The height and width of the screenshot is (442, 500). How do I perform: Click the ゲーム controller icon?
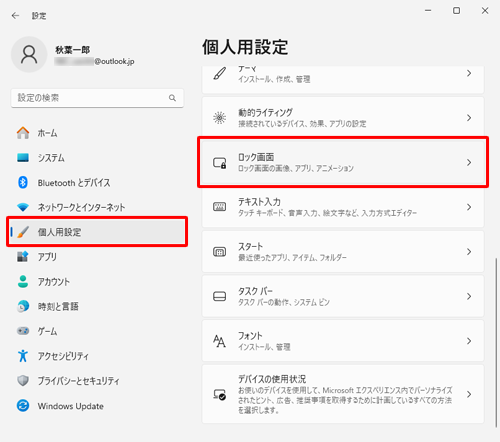(23, 331)
